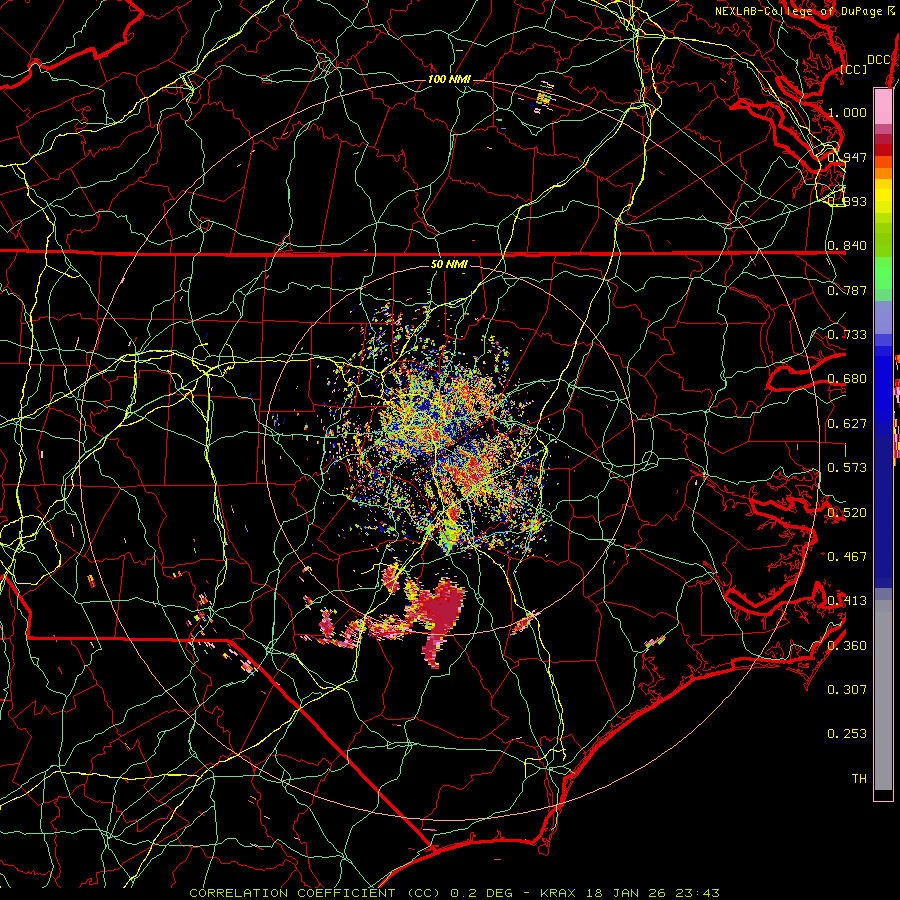Click the 0.520 value on the scale
Screen dimensions: 900x900
pos(847,513)
